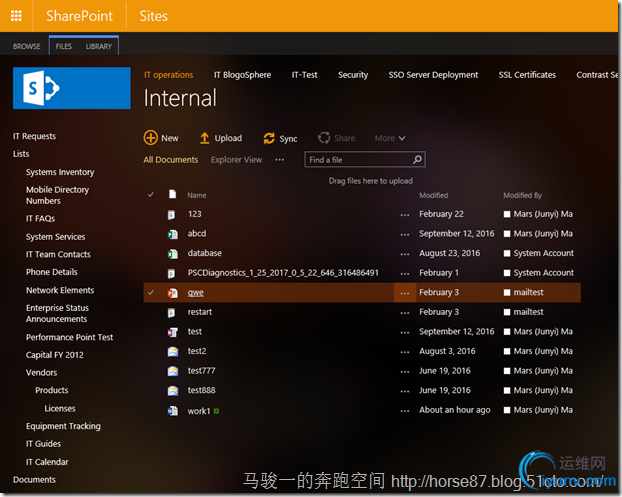Sort by the Modified column header

pyautogui.click(x=434, y=195)
